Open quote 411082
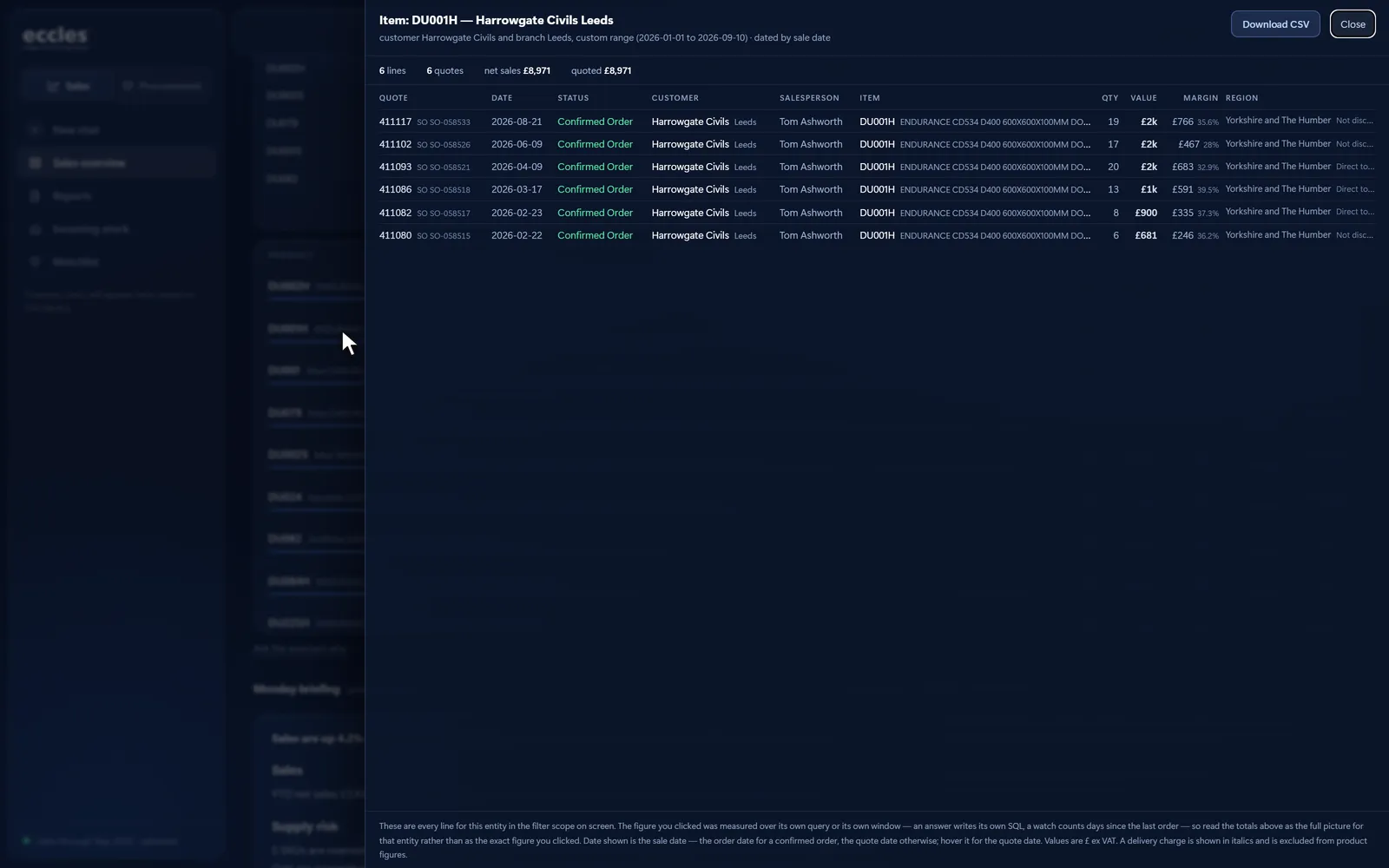The image size is (1389, 868). tap(395, 213)
